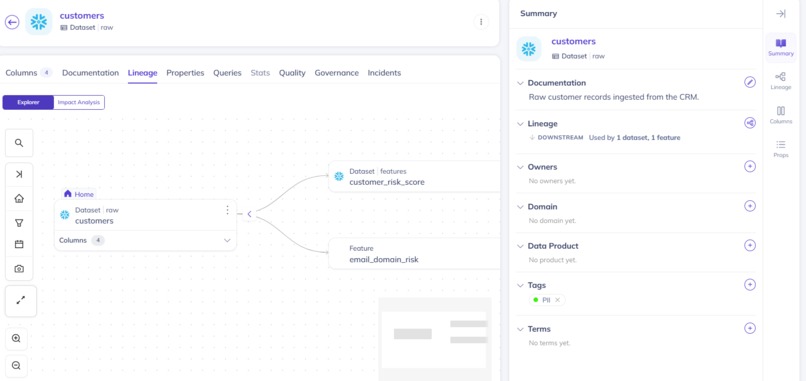Viewport: 806px width, 381px height.
Task: Open the customers node three-dot menu
Action: pyautogui.click(x=227, y=210)
